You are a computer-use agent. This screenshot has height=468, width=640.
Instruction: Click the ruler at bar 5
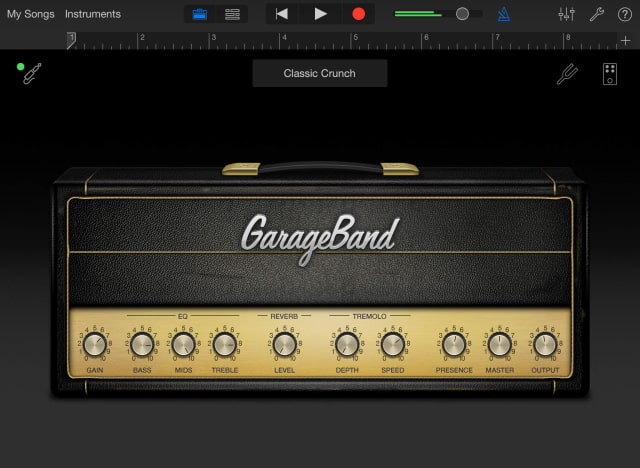click(x=354, y=40)
